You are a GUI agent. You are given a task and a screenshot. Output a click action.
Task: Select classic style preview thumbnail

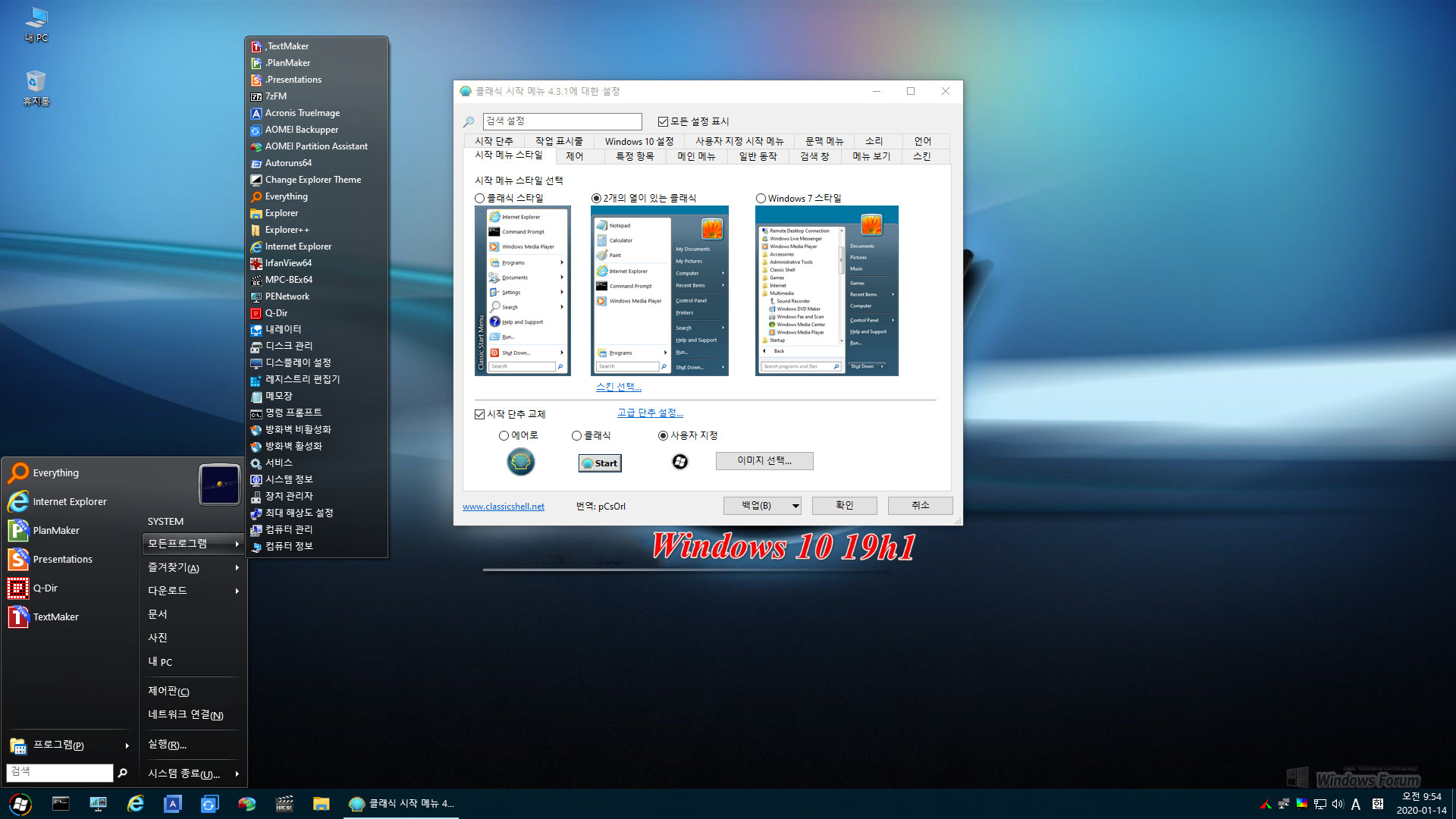(x=522, y=290)
